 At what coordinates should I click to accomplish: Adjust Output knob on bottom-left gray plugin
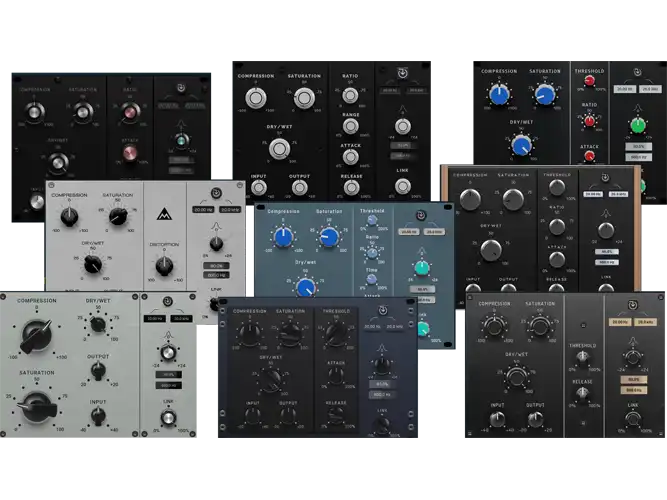click(x=98, y=371)
